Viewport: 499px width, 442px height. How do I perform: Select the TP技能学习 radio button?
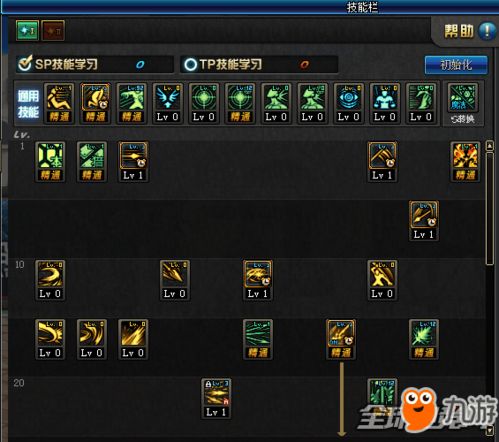[x=191, y=64]
